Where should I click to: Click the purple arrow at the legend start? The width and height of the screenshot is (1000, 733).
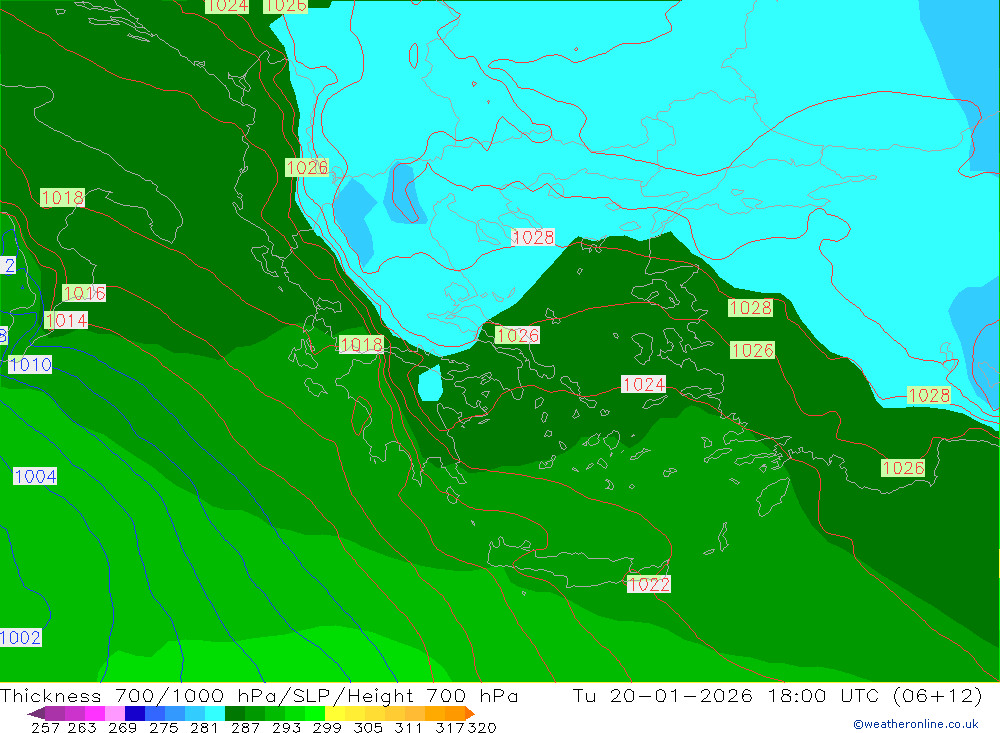[x=36, y=713]
